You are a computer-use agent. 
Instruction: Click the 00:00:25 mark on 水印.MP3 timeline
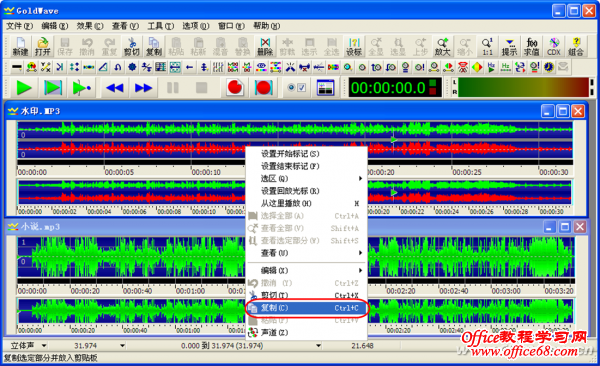pos(467,172)
